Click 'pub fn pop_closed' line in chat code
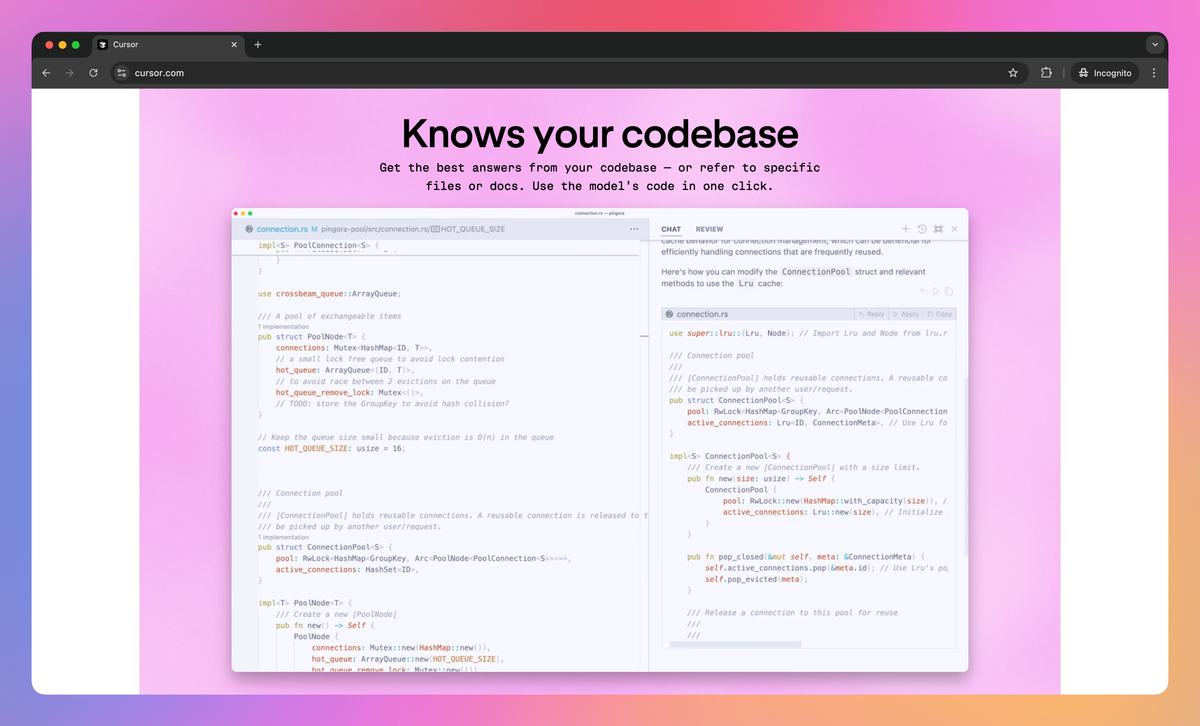This screenshot has height=726, width=1200. (806, 556)
